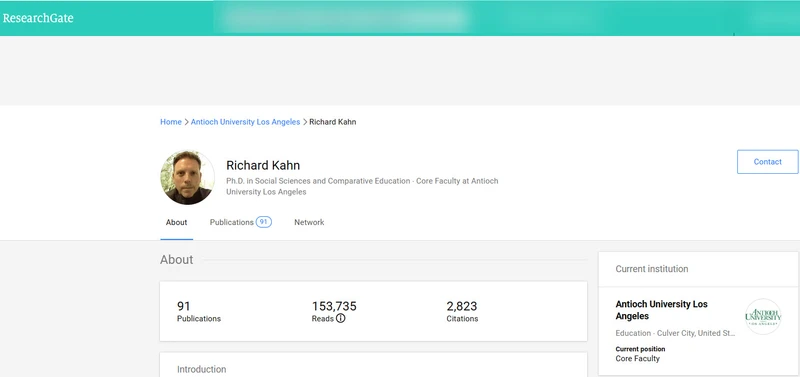Screen dimensions: 800x377
Task: Click the Richard Kahn breadcrumb text
Action: pyautogui.click(x=333, y=122)
